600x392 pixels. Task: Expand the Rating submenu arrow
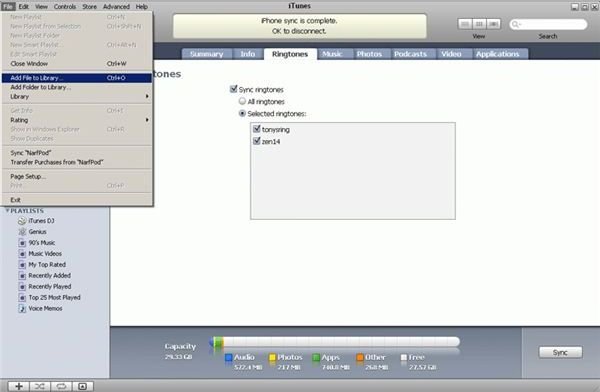pyautogui.click(x=147, y=120)
